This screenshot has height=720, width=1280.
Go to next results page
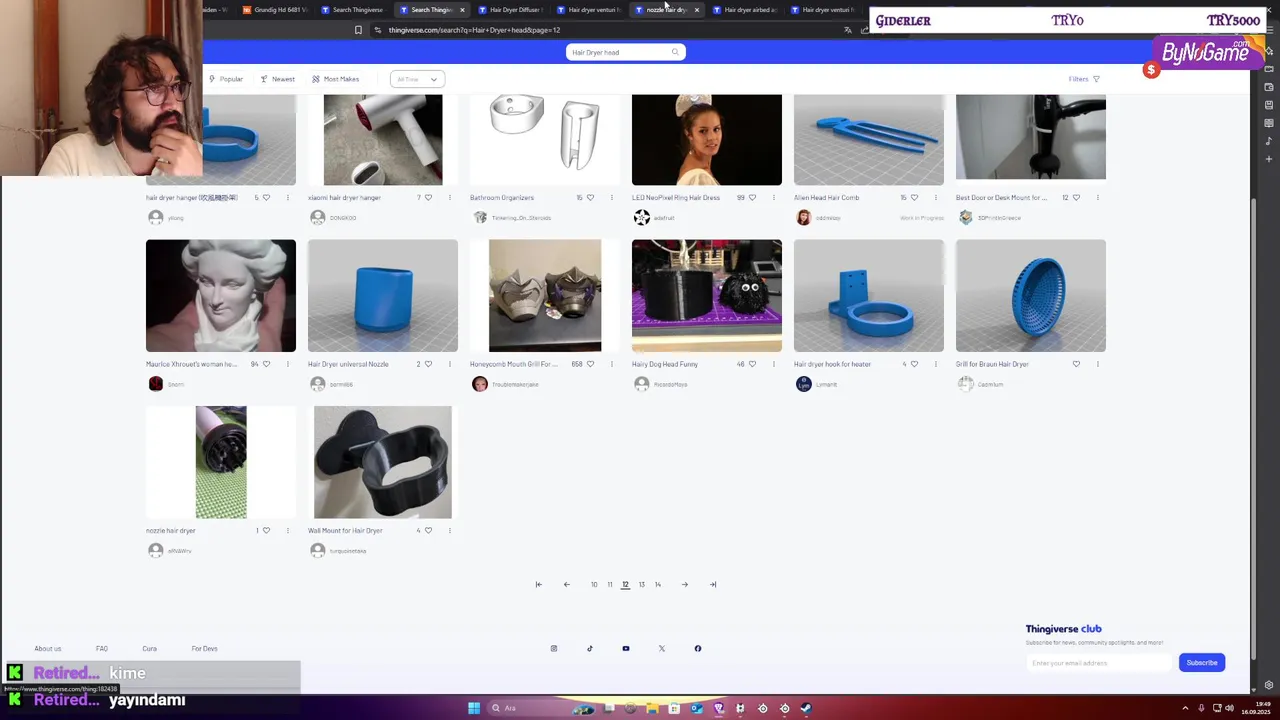click(x=685, y=585)
